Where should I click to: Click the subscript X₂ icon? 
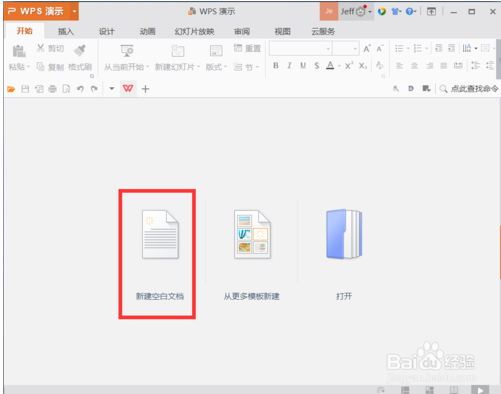pos(363,66)
